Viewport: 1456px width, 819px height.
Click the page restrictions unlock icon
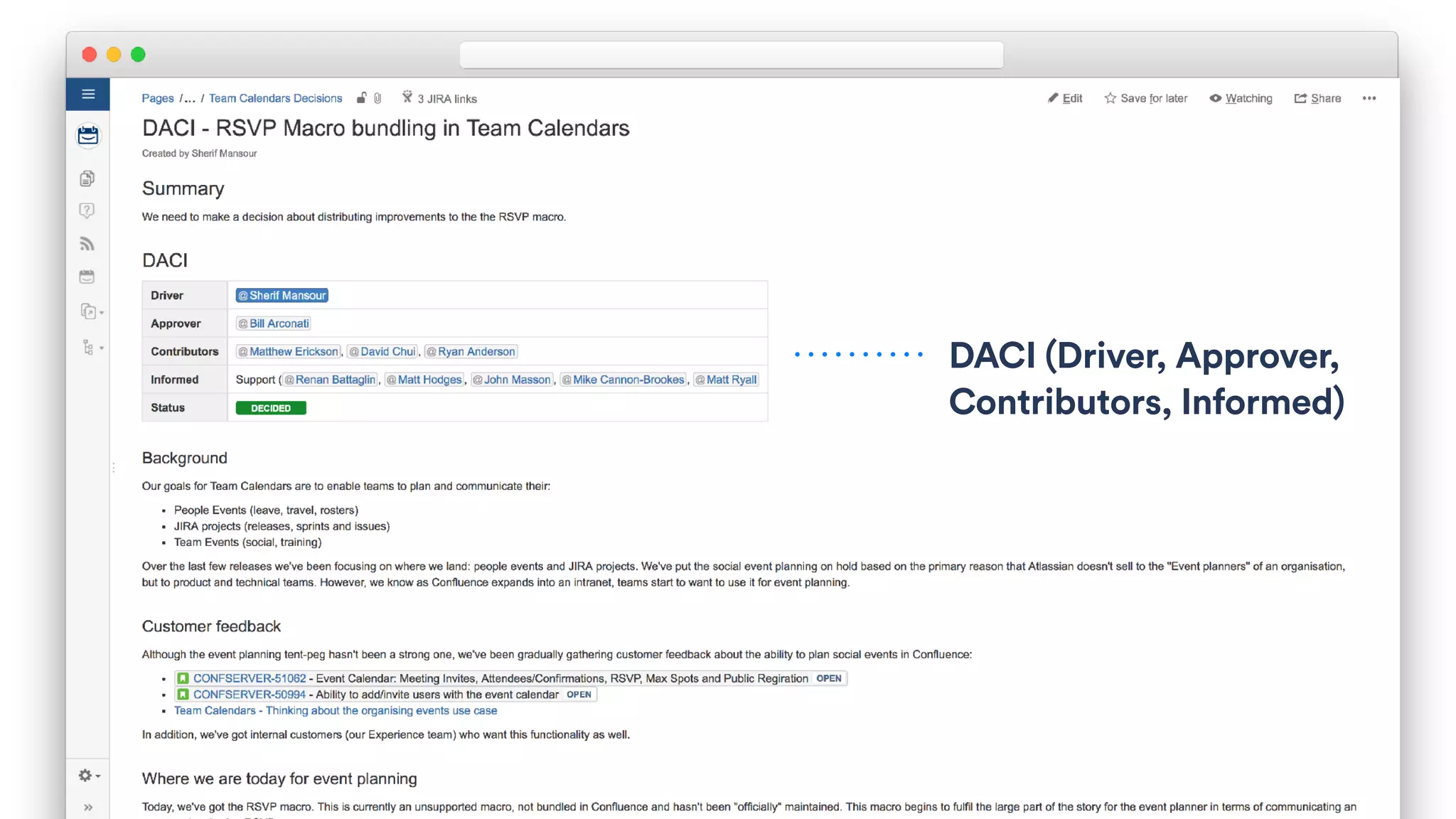[x=362, y=98]
